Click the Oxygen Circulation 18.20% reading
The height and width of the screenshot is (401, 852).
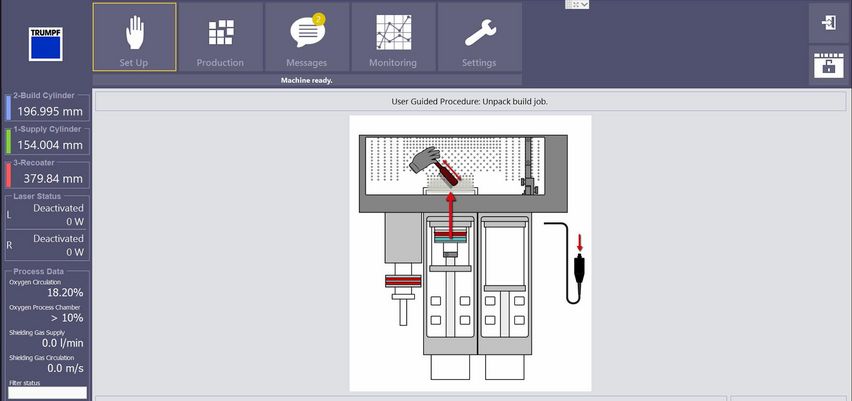click(x=63, y=293)
